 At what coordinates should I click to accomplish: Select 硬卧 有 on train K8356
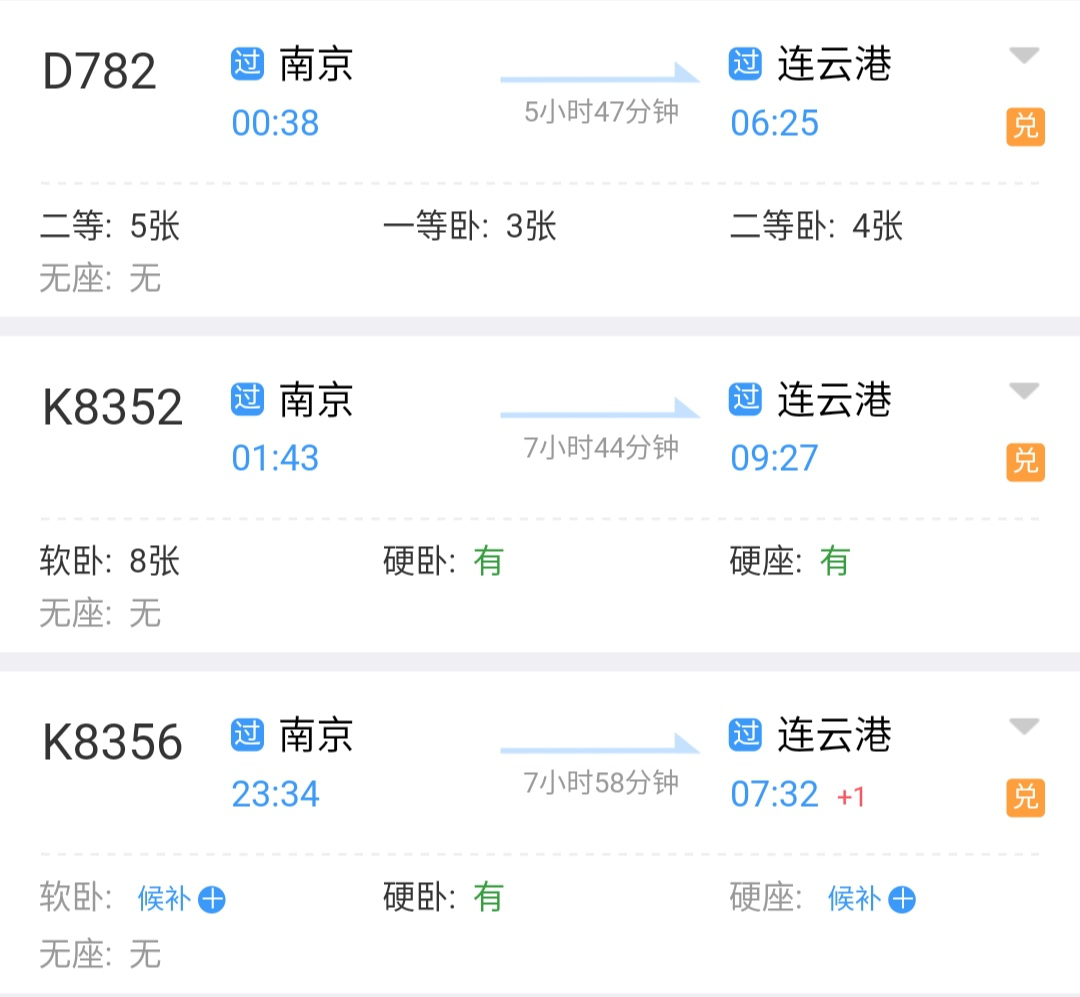(443, 898)
